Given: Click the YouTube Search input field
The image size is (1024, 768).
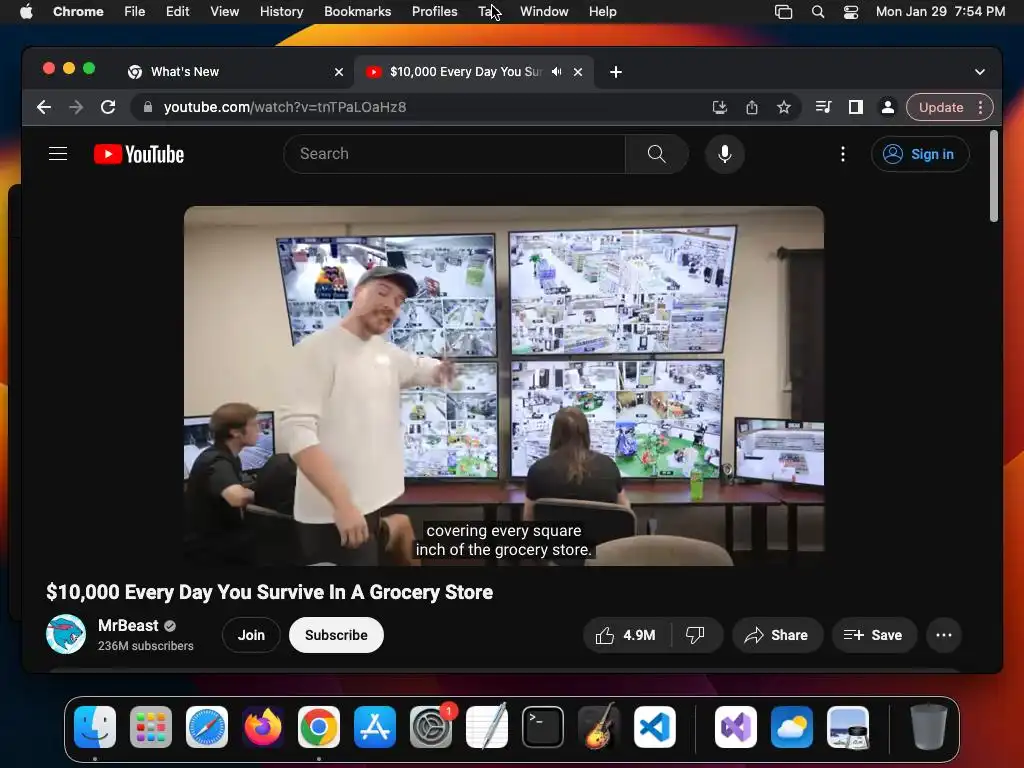Looking at the screenshot, I should pos(455,154).
